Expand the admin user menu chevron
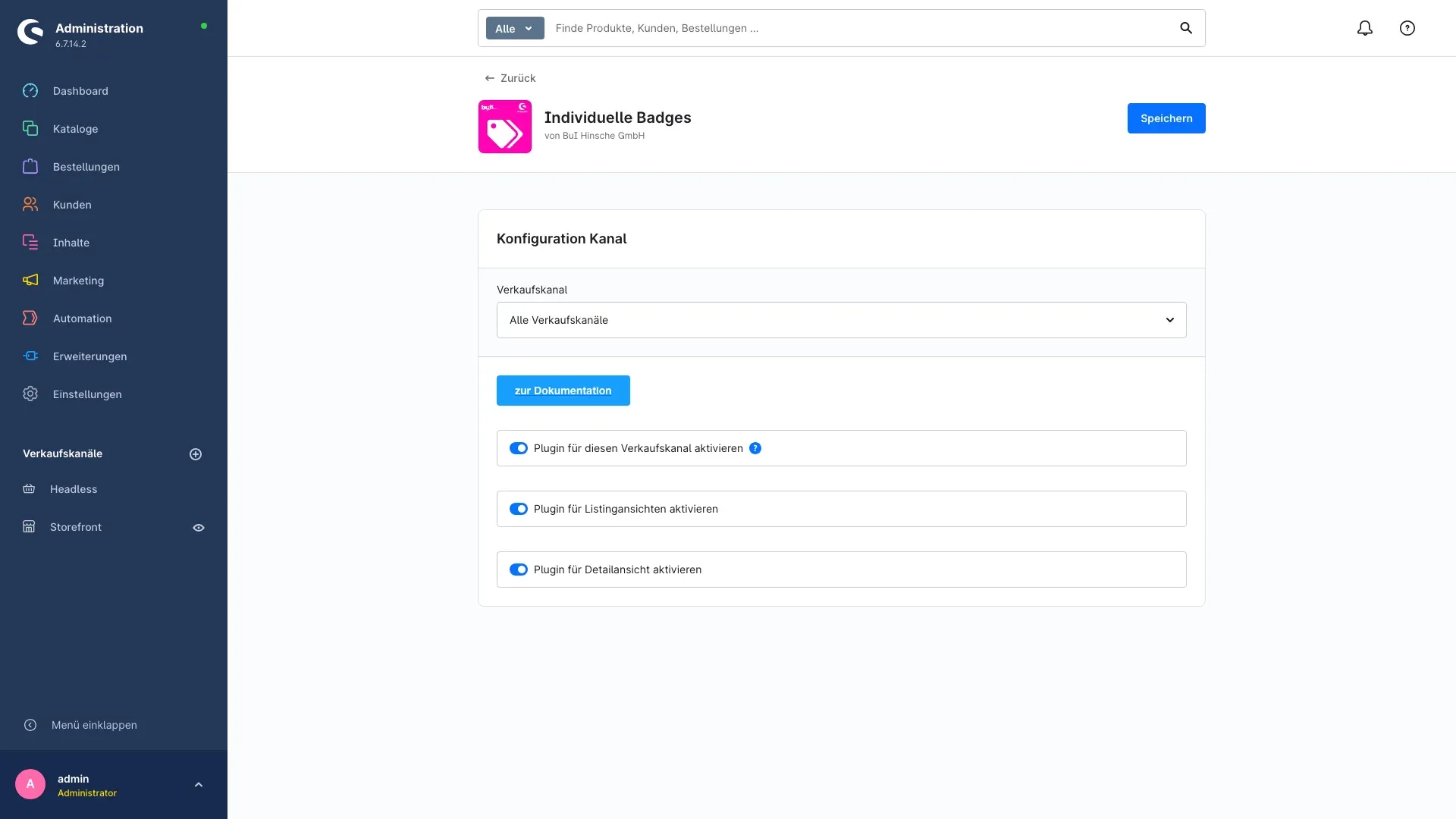The image size is (1456, 819). coord(199,785)
